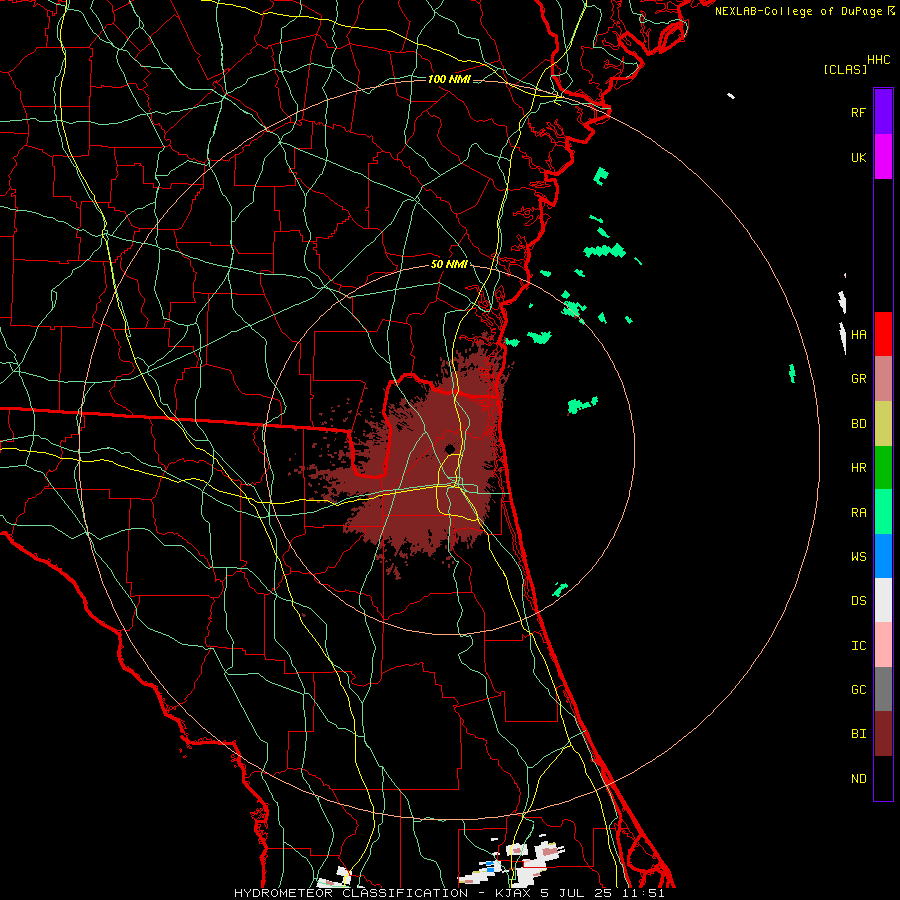Click the 11:51 time stamp
This screenshot has height=900, width=900.
coord(644,893)
